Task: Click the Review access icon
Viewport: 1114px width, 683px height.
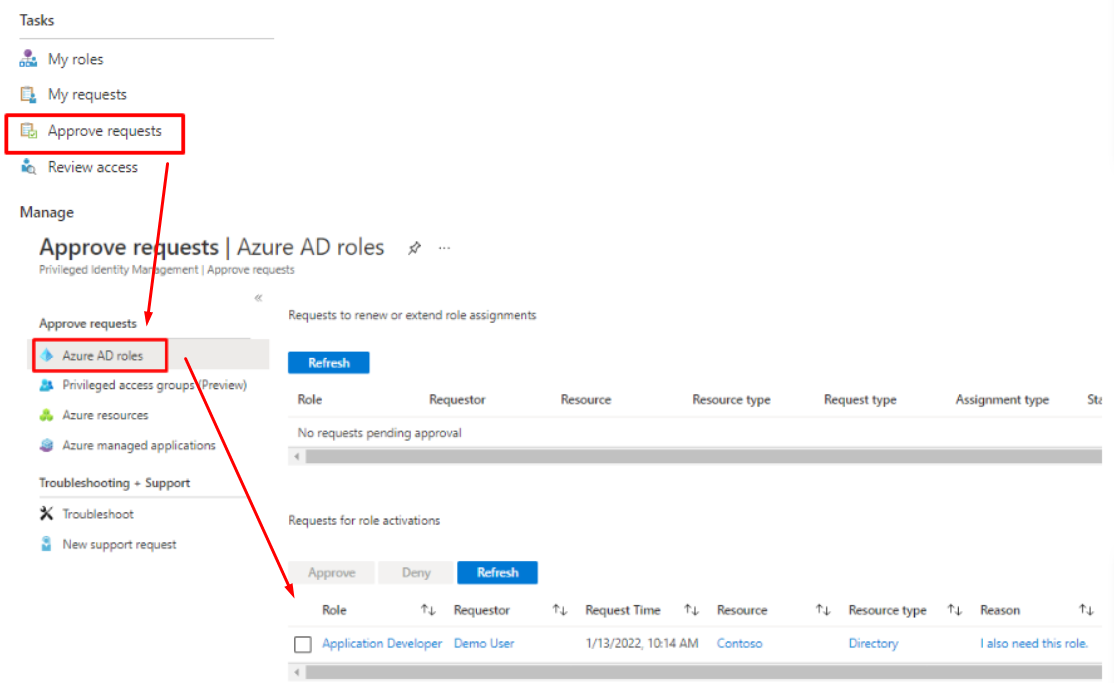Action: tap(28, 167)
